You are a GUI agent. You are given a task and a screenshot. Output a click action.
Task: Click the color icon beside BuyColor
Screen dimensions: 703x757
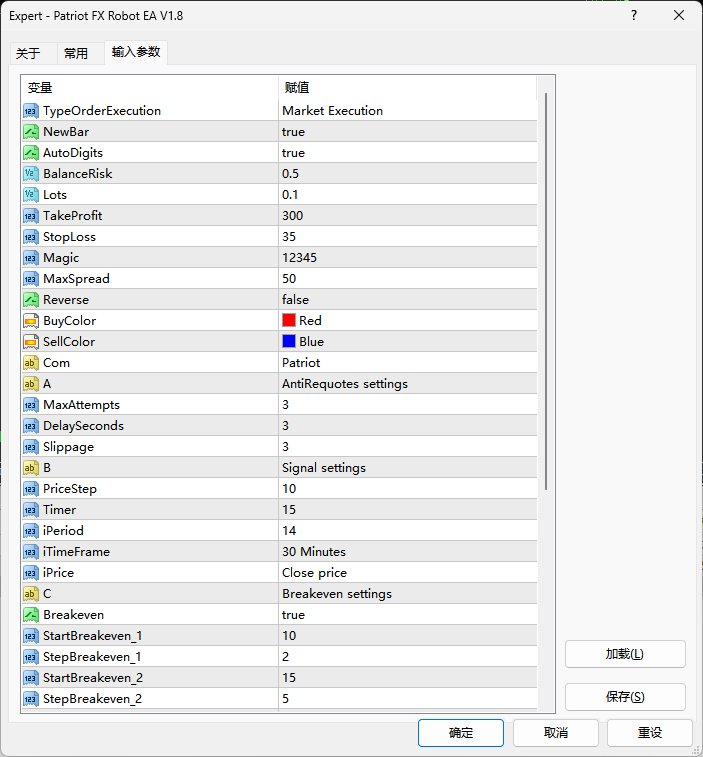pyautogui.click(x=31, y=321)
